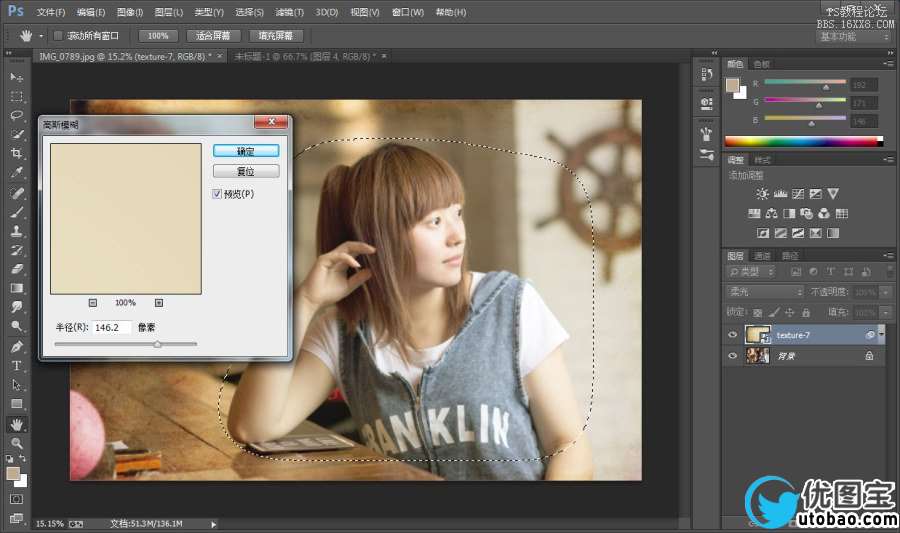The image size is (900, 533).
Task: Open the tool preset picker arrow
Action: coord(41,36)
